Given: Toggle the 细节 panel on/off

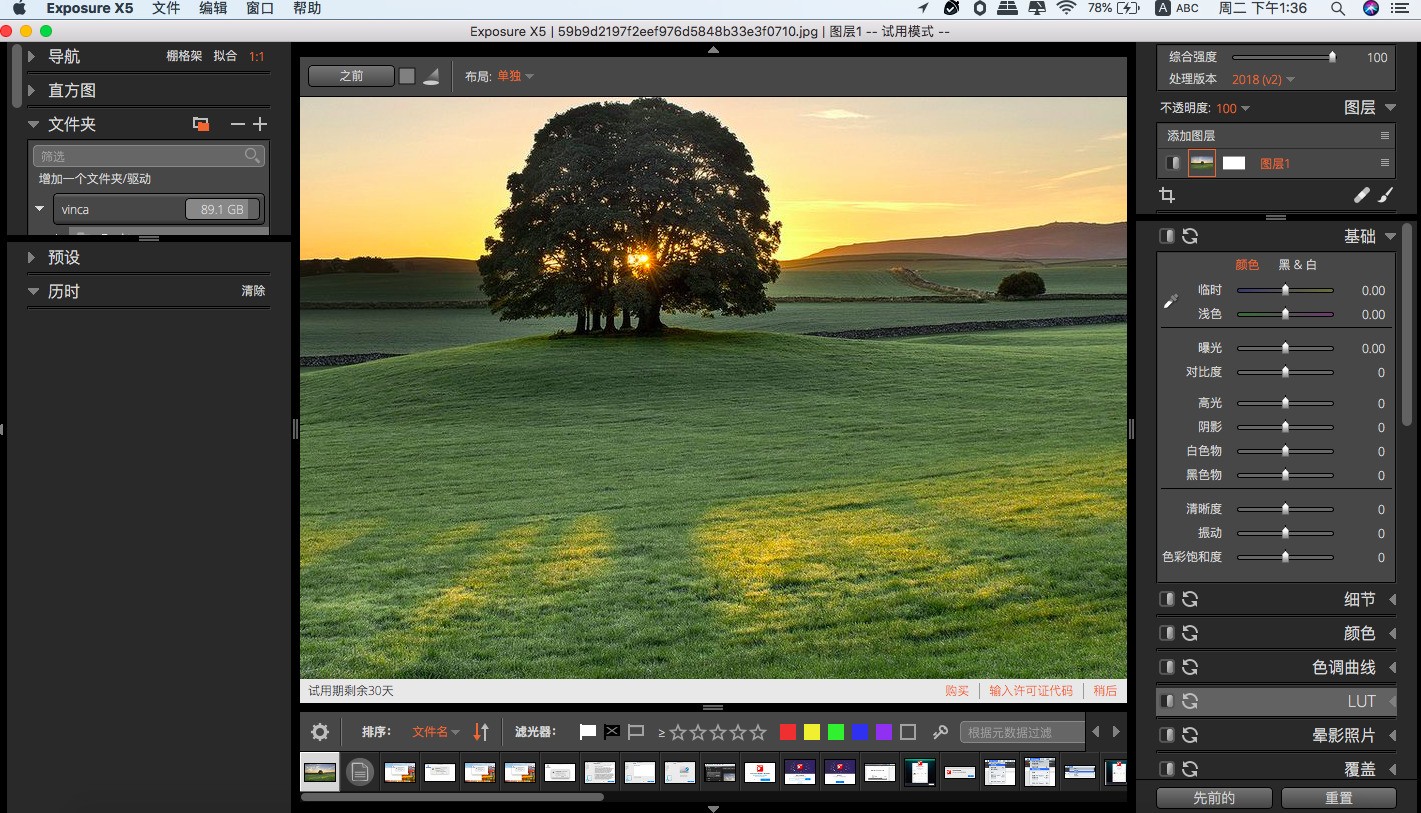Looking at the screenshot, I should tap(1166, 599).
